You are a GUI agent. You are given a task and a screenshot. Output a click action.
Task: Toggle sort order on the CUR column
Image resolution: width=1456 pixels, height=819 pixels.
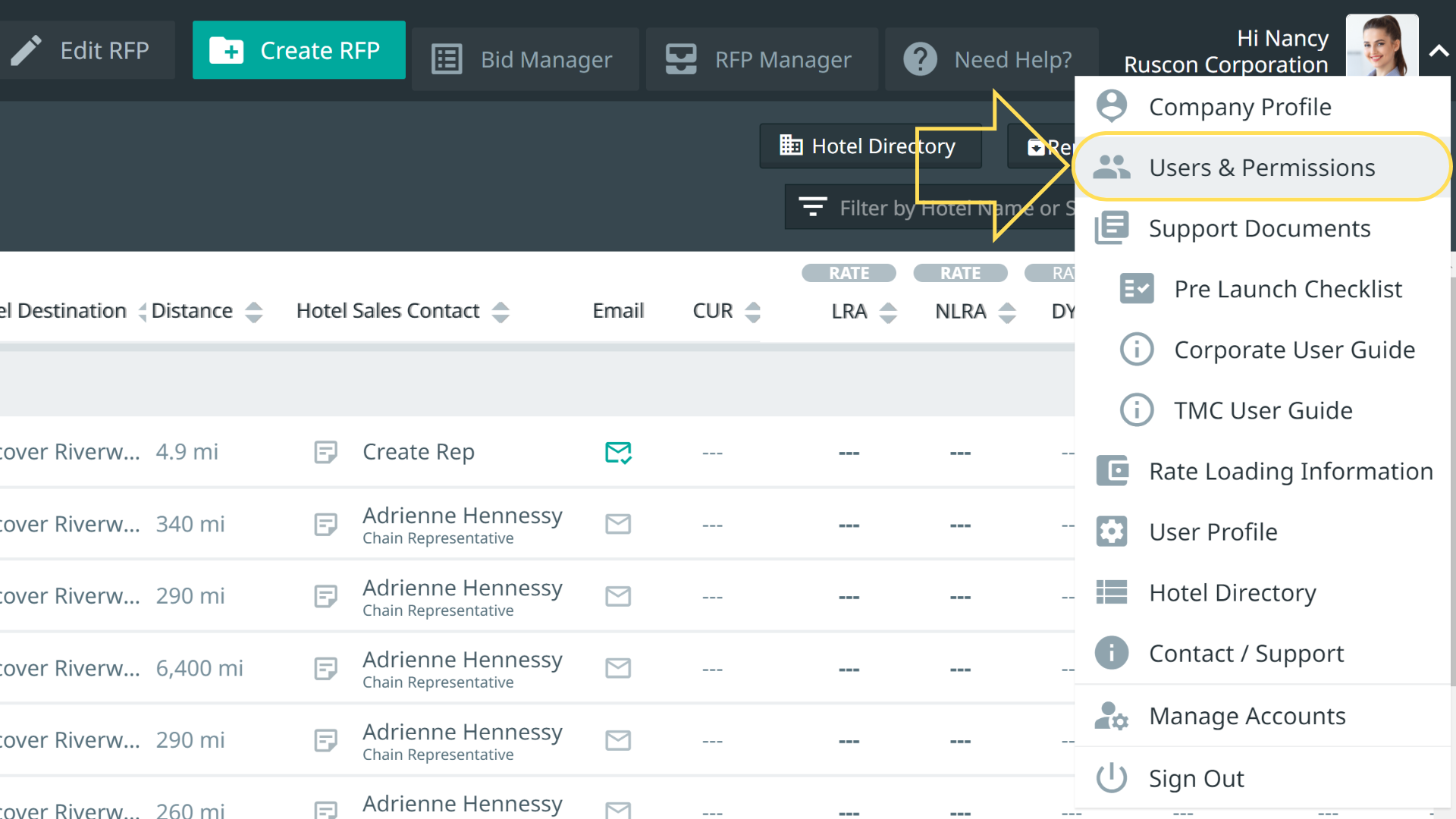[752, 312]
